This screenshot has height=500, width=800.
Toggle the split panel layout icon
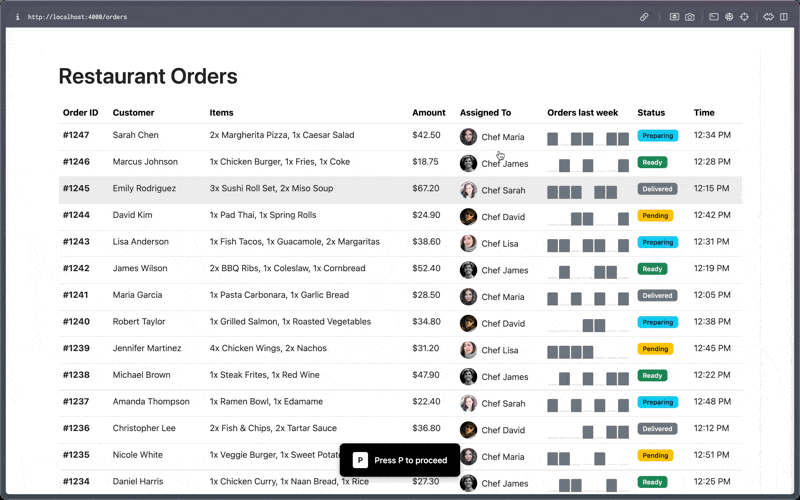point(784,17)
